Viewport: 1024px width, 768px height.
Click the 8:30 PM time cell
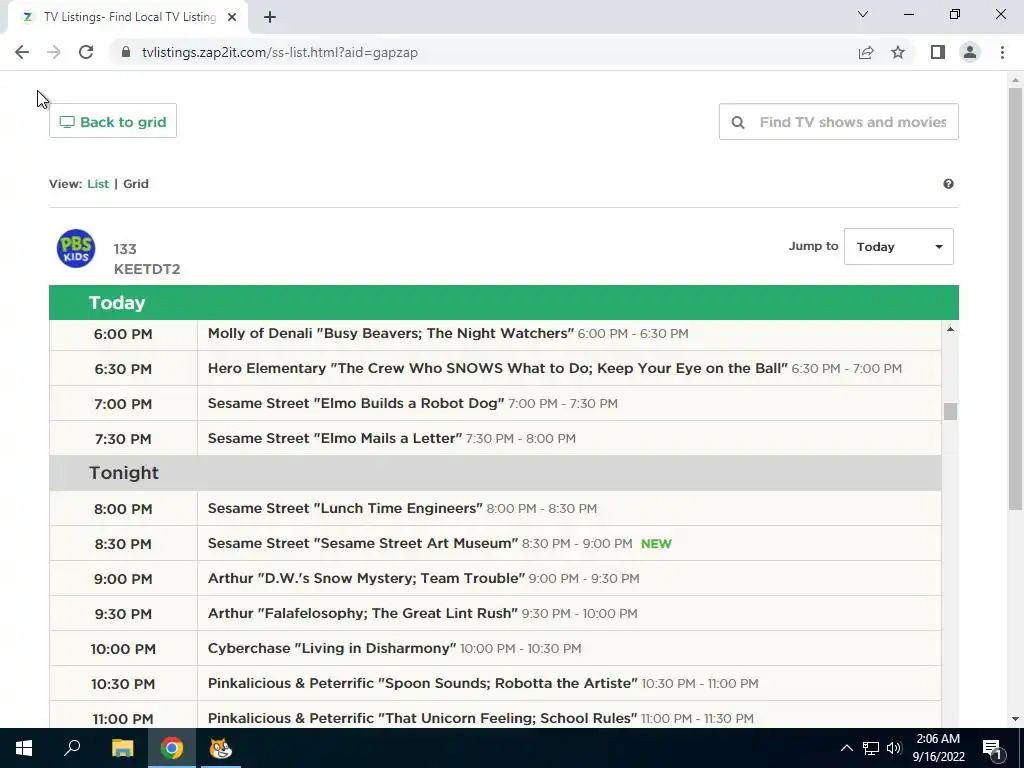[x=123, y=544]
